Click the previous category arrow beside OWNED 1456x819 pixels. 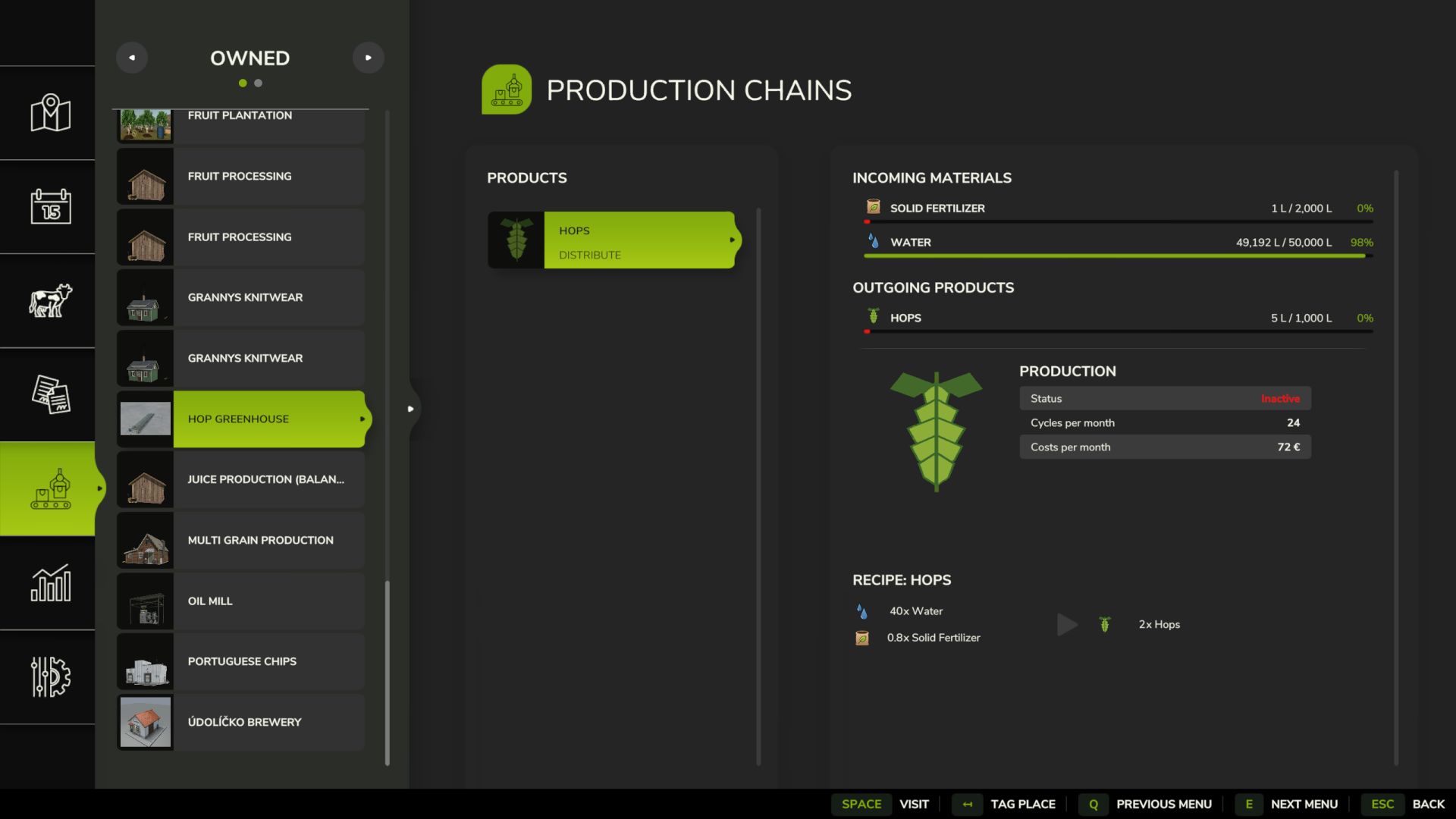click(132, 58)
